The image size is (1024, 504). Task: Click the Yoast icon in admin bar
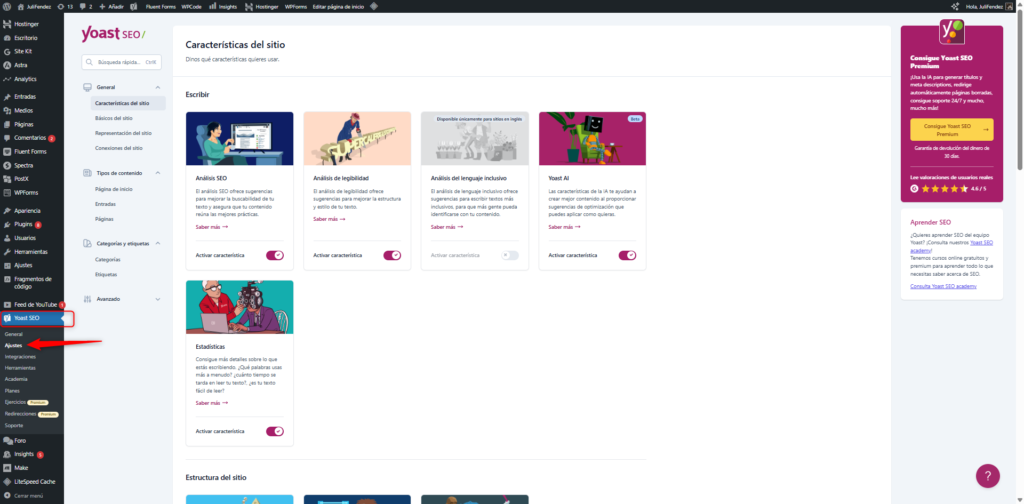(133, 6)
